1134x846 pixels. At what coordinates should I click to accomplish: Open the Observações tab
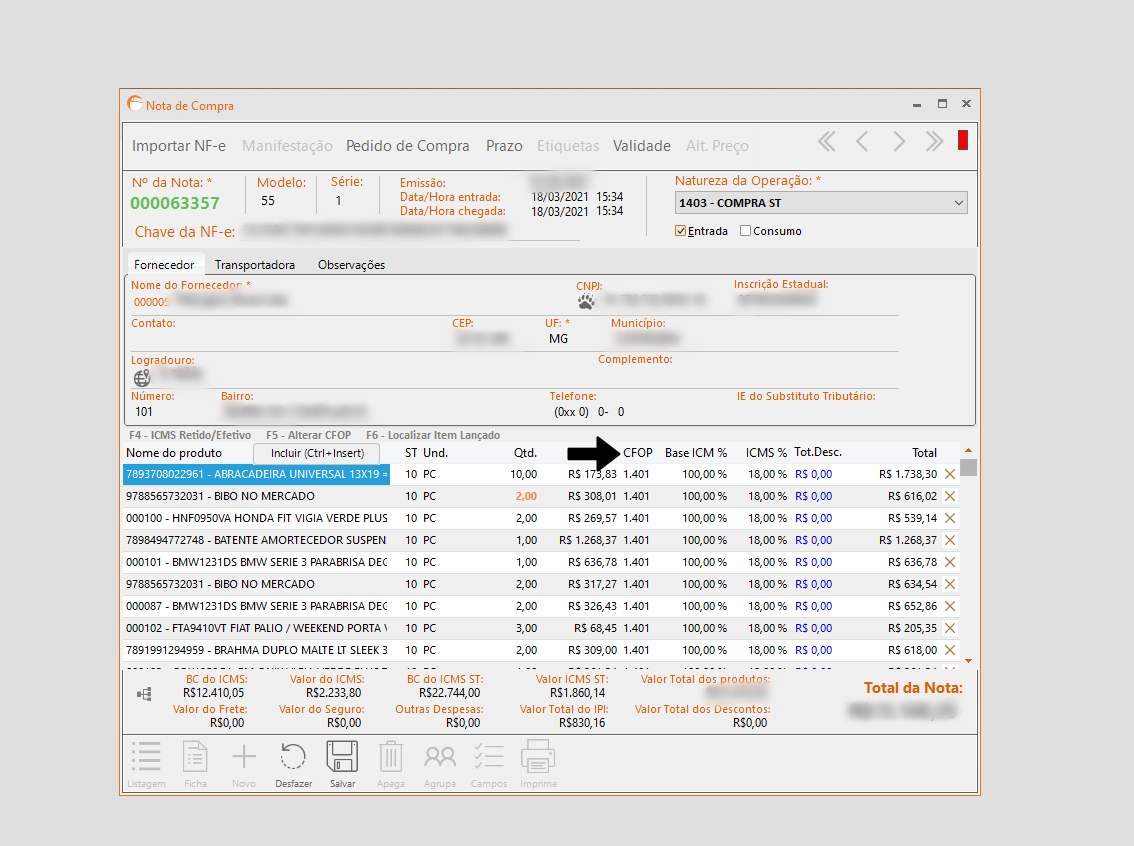[x=351, y=265]
